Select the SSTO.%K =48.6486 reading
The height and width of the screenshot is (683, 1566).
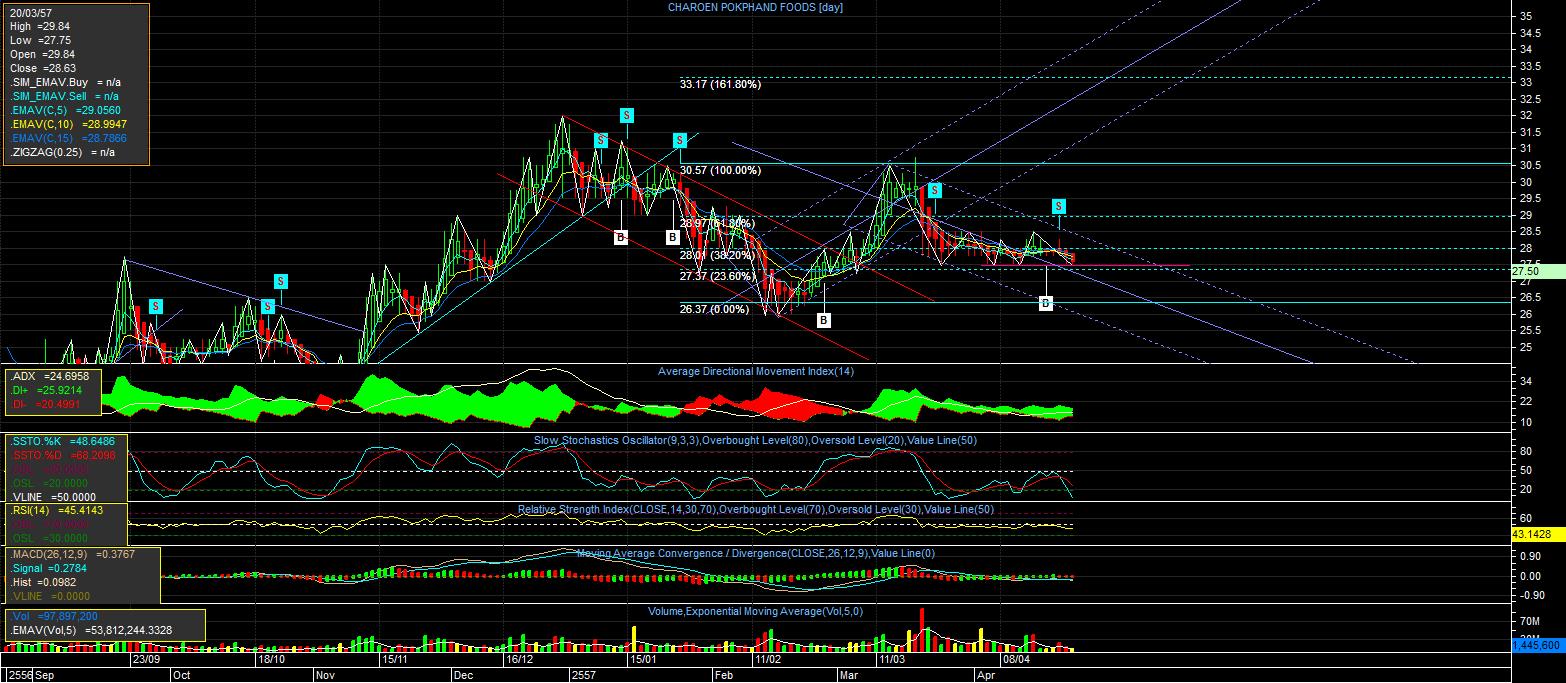click(x=65, y=441)
